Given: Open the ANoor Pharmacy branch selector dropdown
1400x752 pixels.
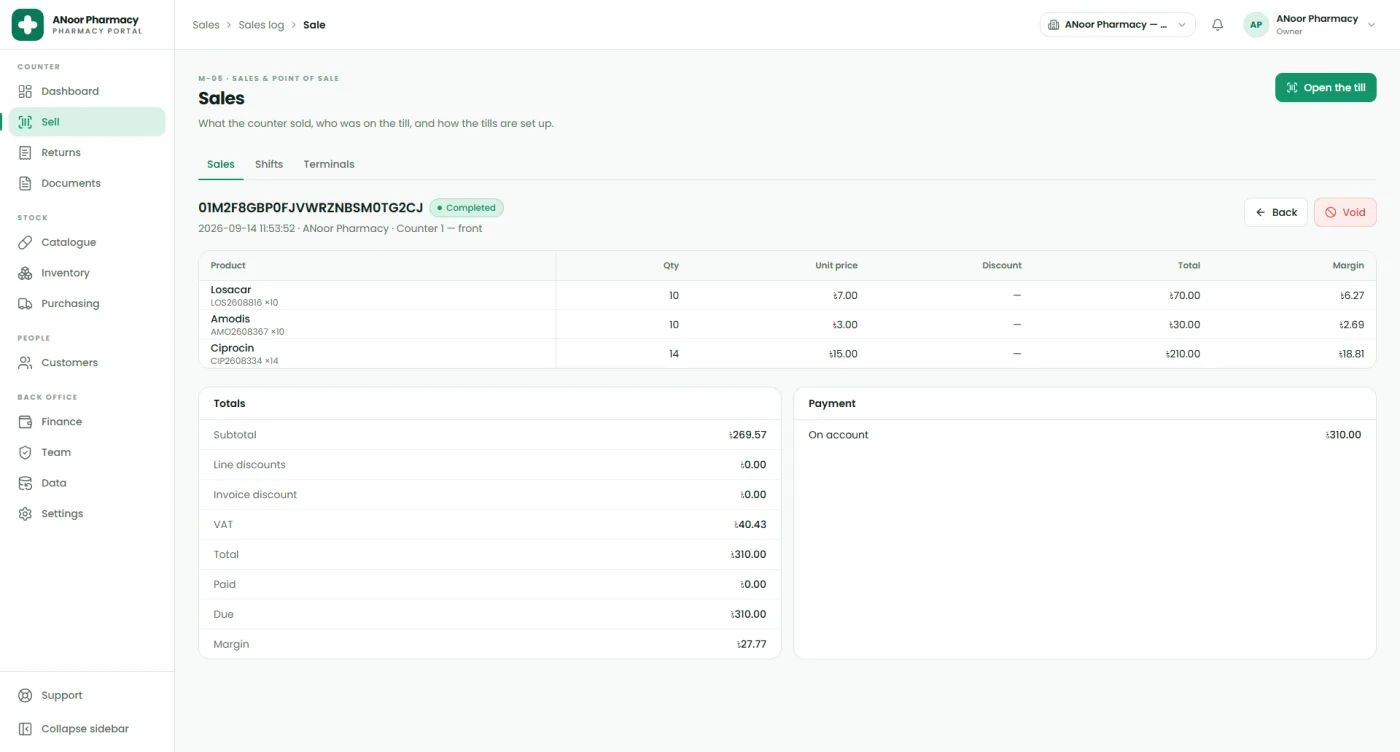Looking at the screenshot, I should click(x=1117, y=25).
